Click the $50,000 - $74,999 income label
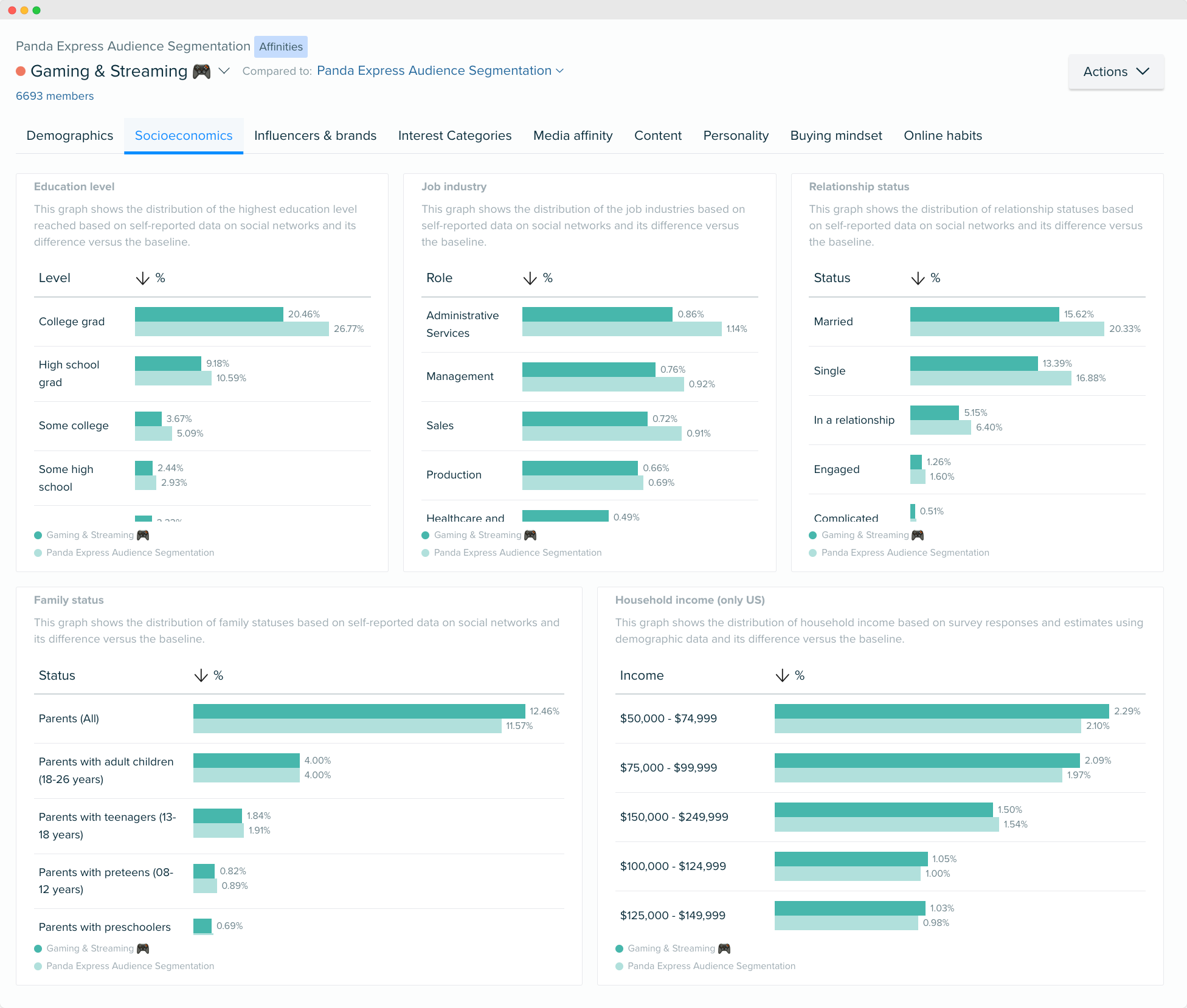The height and width of the screenshot is (1008, 1187). pos(668,719)
